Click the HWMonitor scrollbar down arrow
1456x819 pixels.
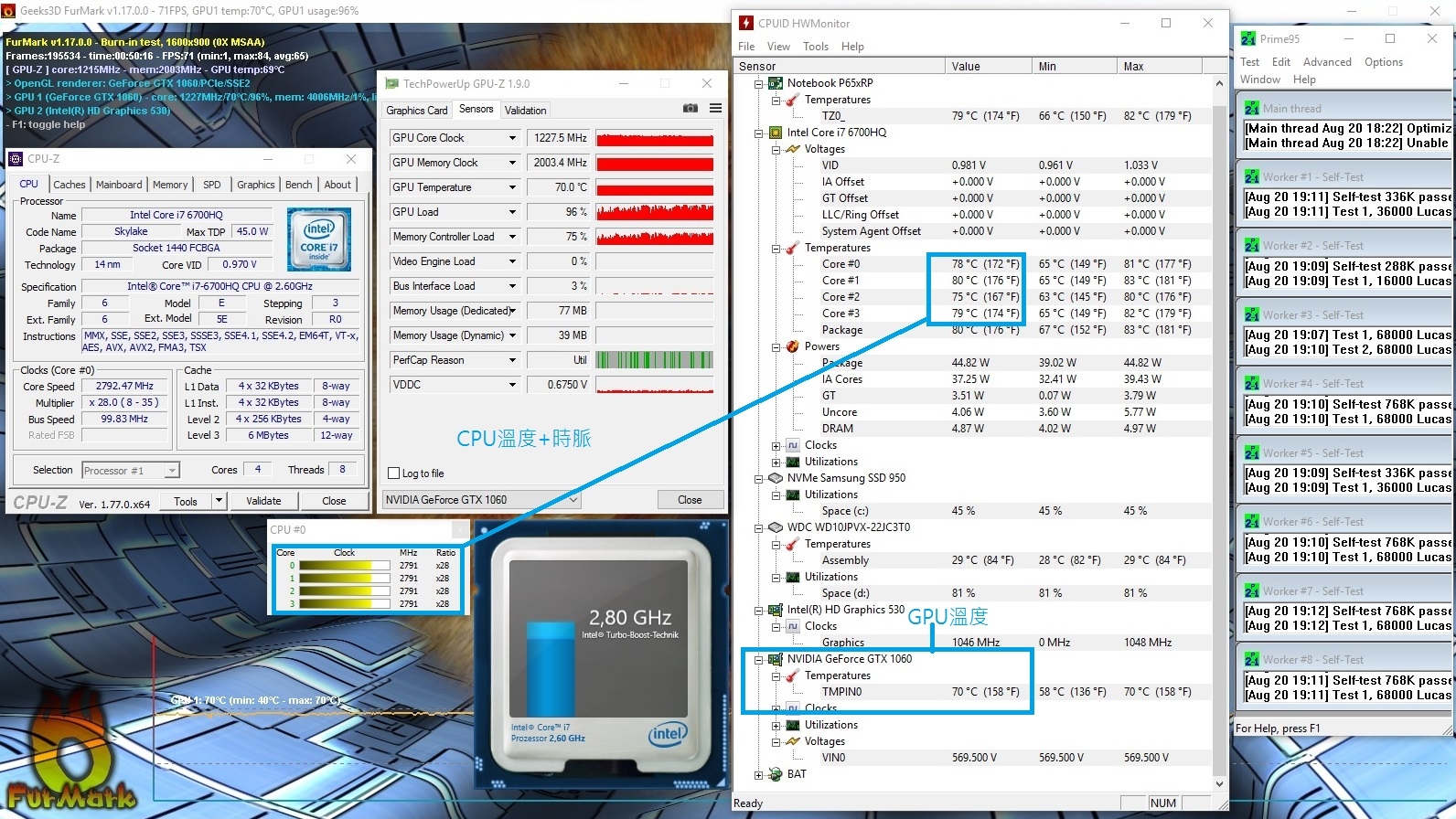click(1219, 783)
